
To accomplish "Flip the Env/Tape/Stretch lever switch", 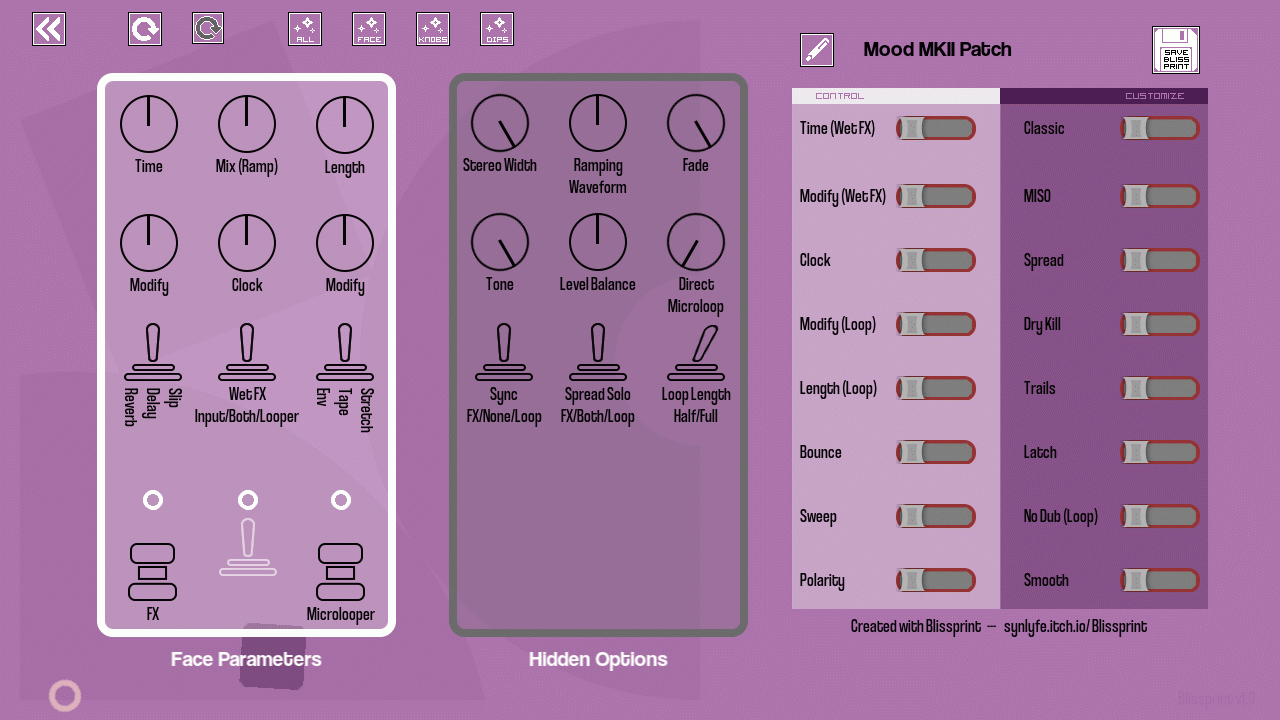I will 345,352.
